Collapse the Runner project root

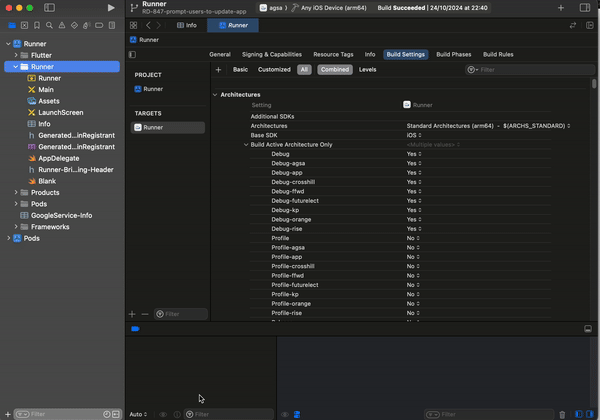coord(8,44)
